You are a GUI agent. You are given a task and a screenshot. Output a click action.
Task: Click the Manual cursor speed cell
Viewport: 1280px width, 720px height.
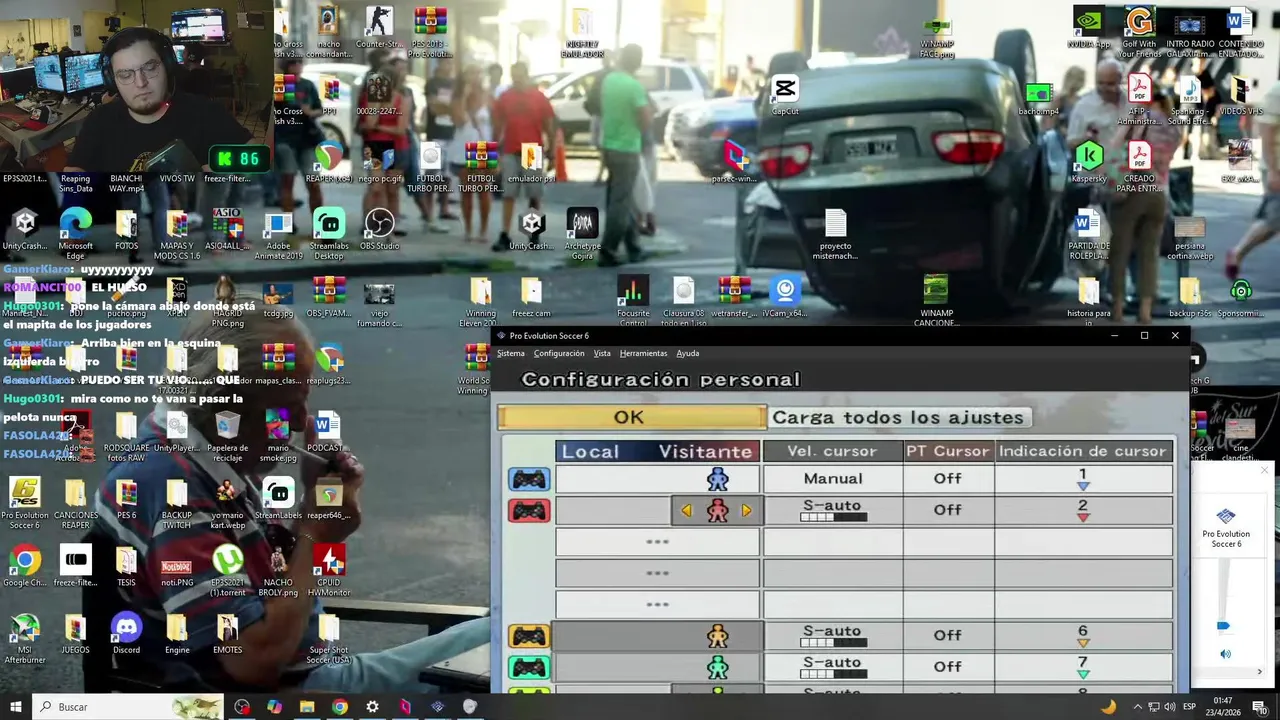click(x=833, y=479)
